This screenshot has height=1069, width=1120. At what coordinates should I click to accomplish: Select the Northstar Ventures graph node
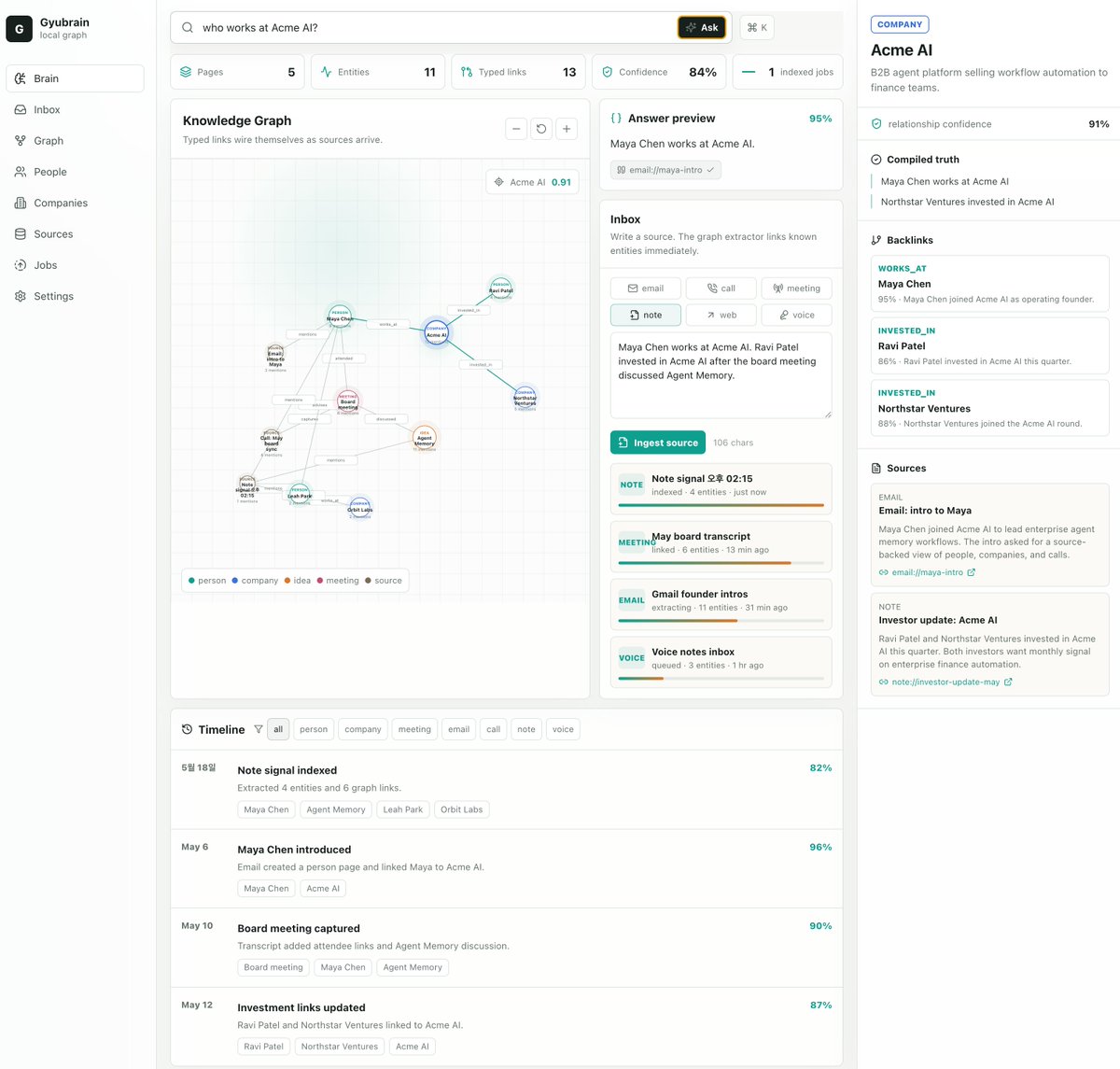[525, 398]
